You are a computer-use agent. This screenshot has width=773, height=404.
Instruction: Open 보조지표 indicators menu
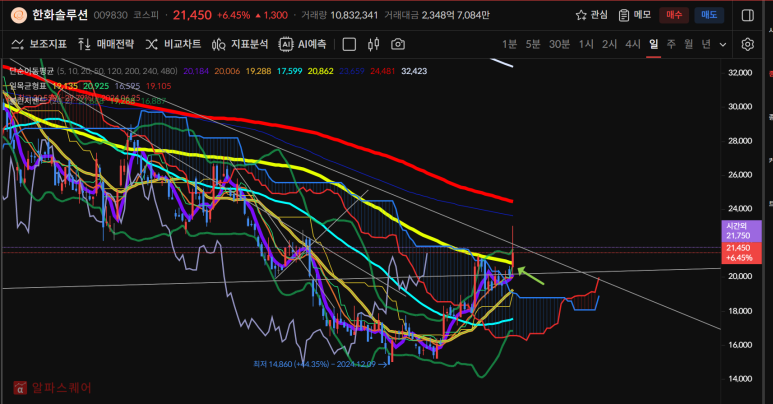(39, 44)
